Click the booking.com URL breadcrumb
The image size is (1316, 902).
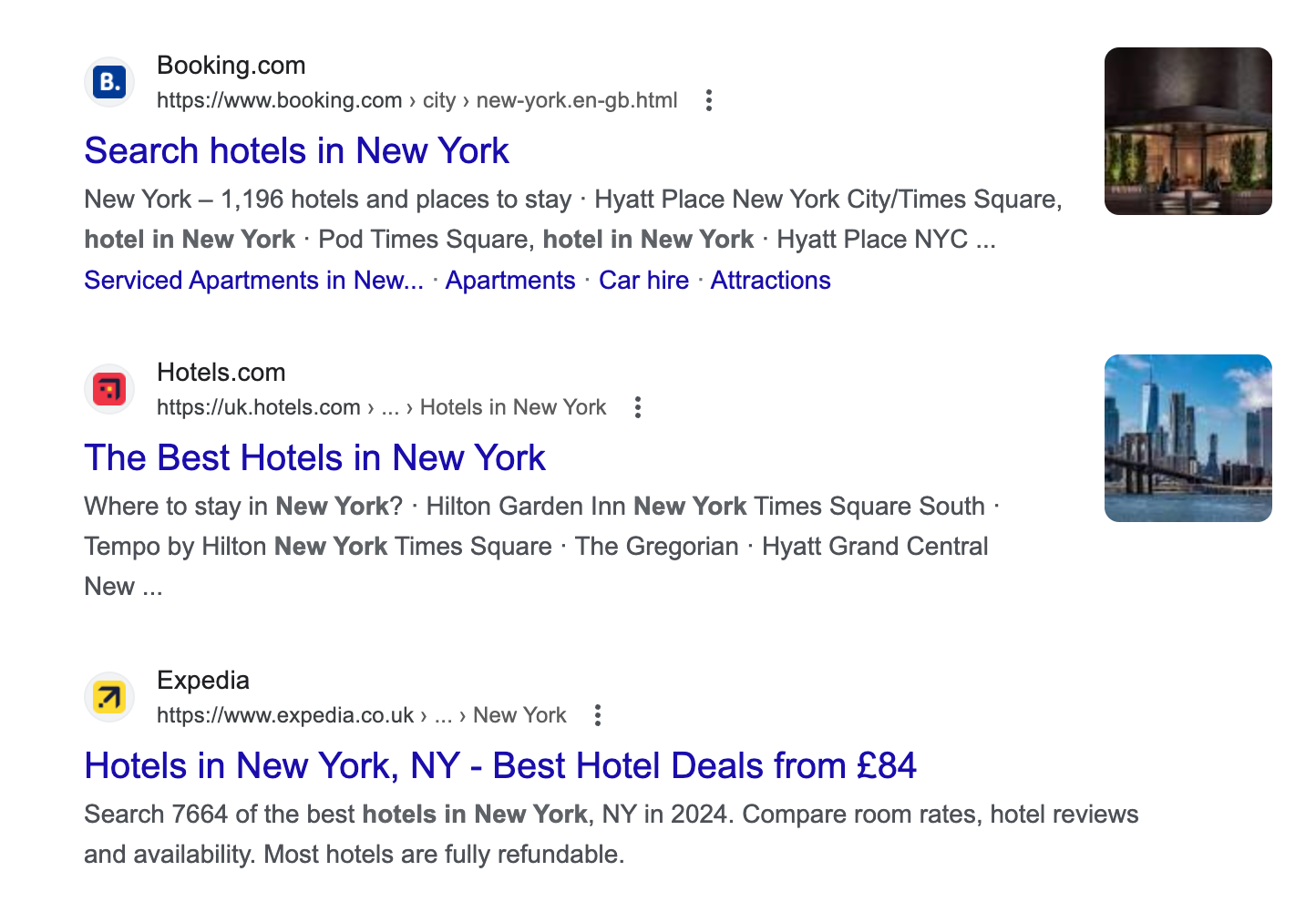click(416, 100)
